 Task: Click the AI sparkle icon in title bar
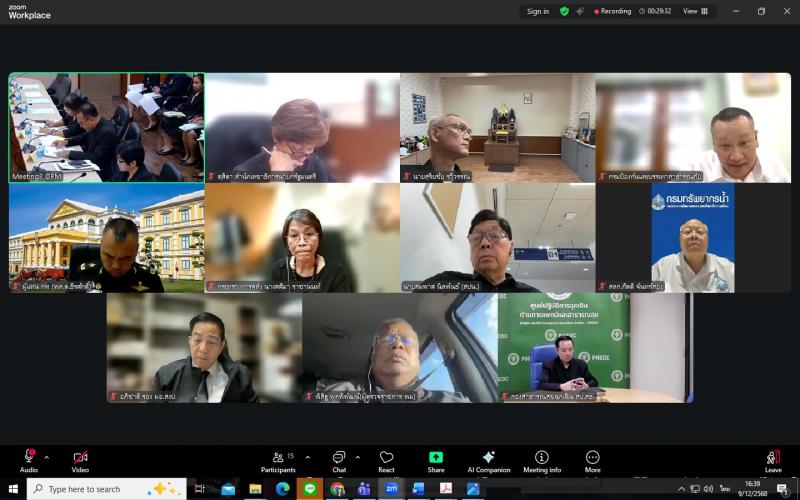pyautogui.click(x=580, y=11)
